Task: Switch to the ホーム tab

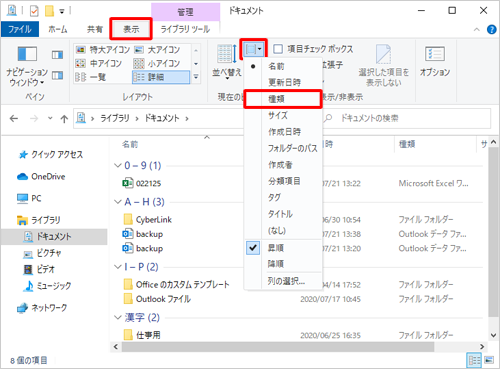Action: coord(58,29)
